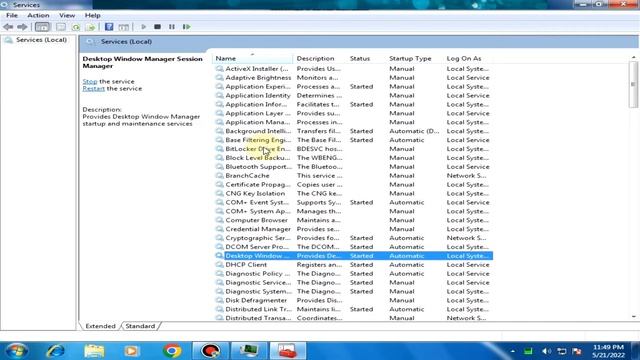Switch to the Standard tab
640x360 pixels.
(140, 326)
